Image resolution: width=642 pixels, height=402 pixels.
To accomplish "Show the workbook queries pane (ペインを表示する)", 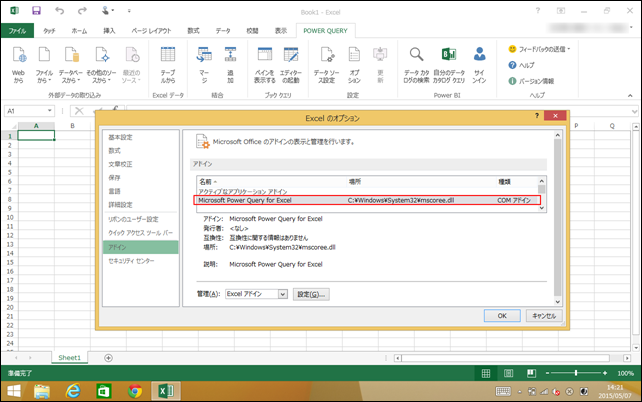I will pos(264,65).
